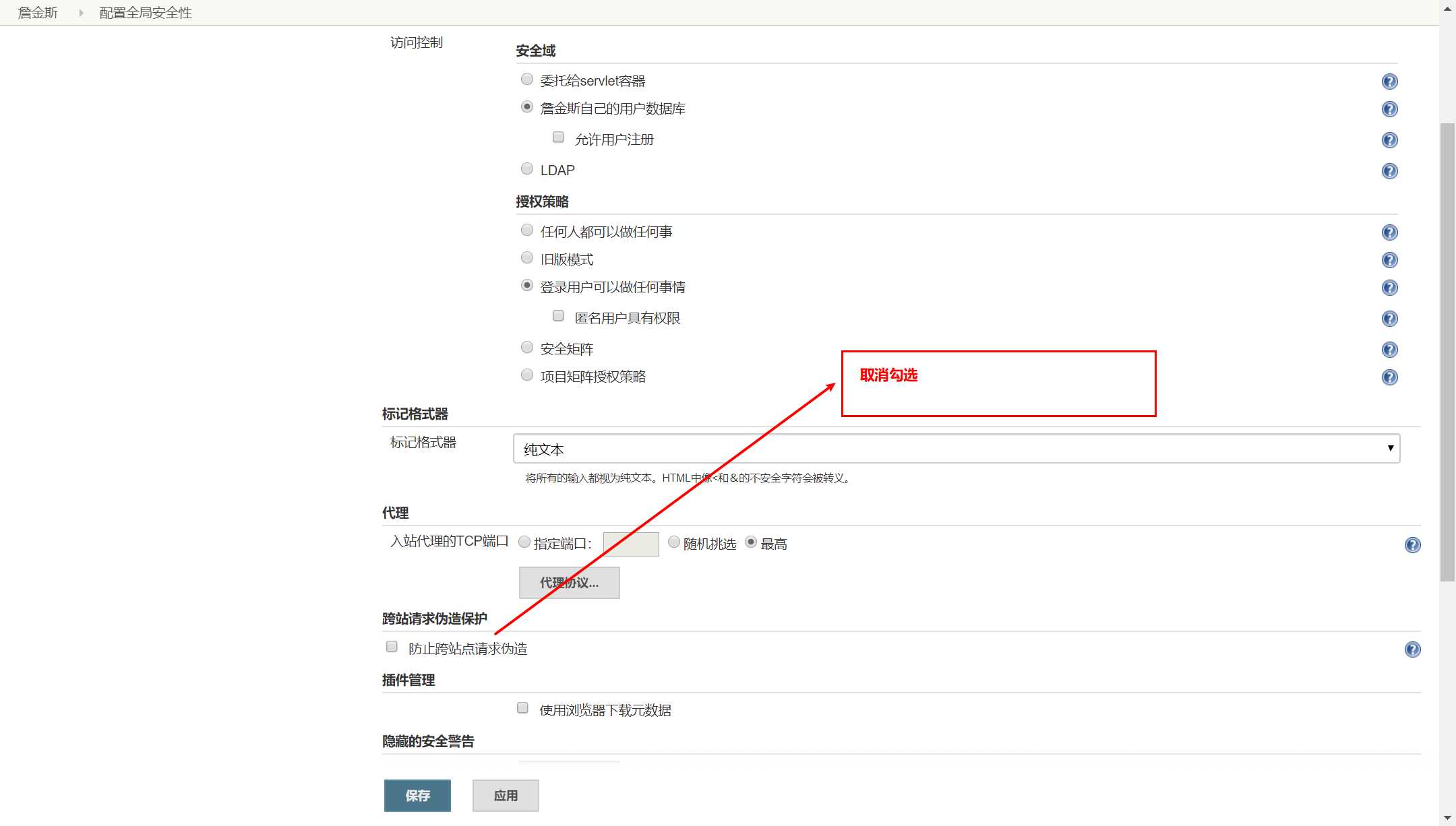Open help for 项目矩阵授权策略
1456x826 pixels.
pos(1389,377)
